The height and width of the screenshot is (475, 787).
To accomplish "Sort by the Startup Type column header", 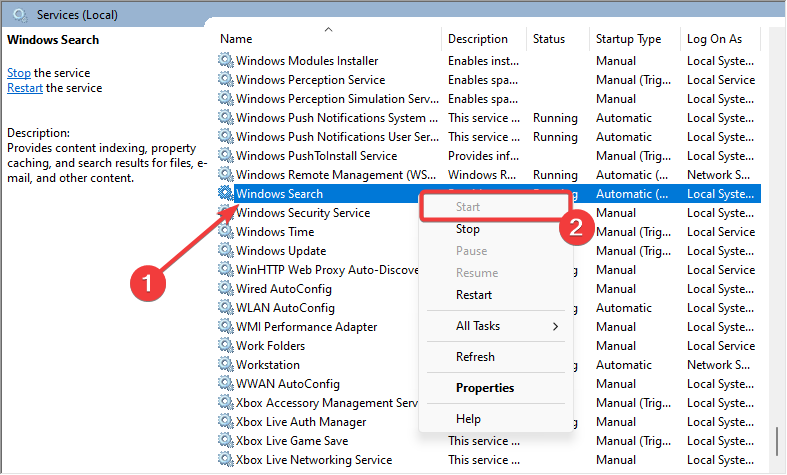I will click(628, 39).
